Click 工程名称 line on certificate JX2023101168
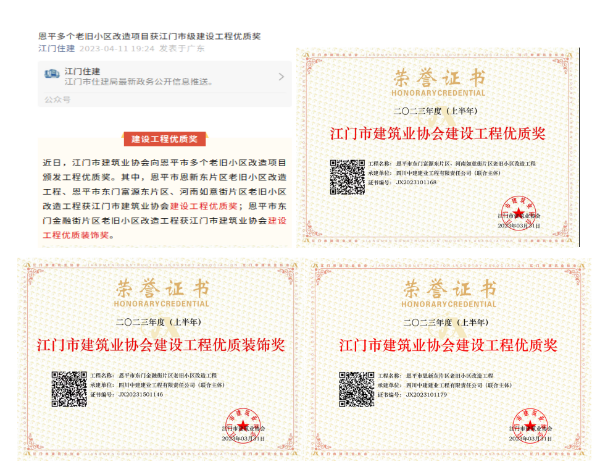The image size is (600, 472). pyautogui.click(x=452, y=163)
